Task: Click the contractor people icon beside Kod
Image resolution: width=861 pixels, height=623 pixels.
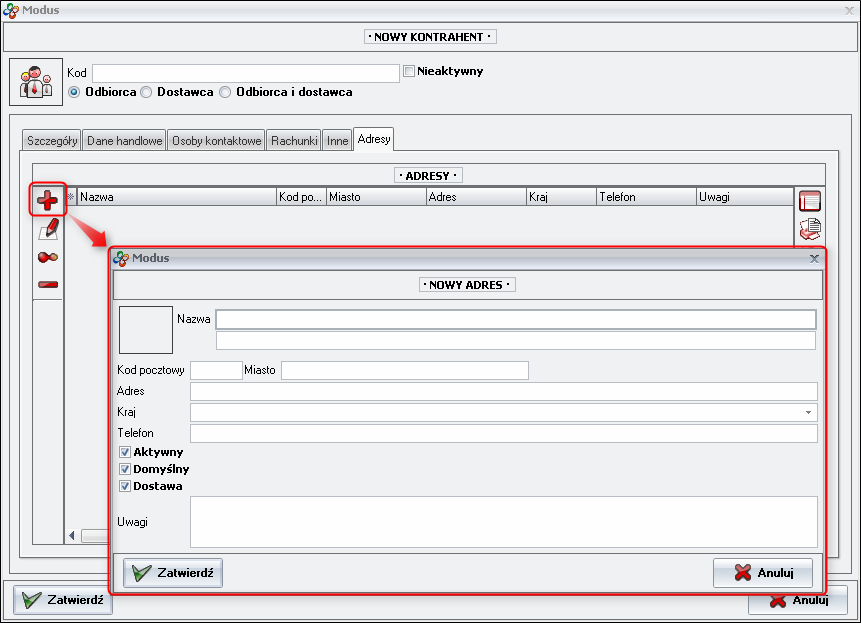Action: (36, 82)
